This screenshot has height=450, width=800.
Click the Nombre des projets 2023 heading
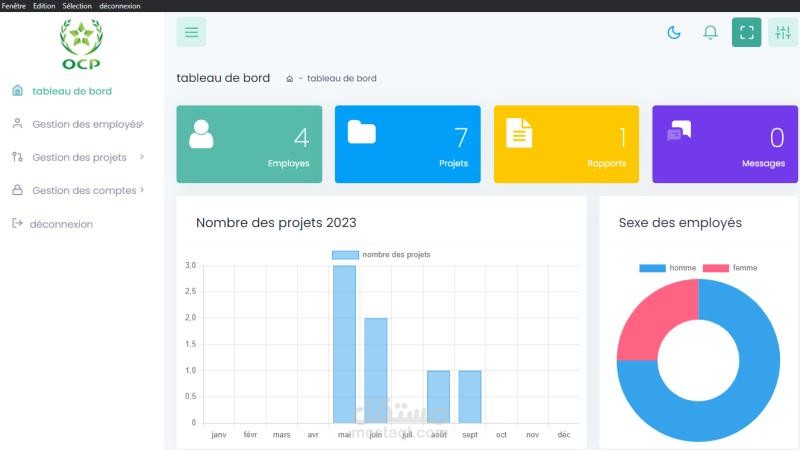276,222
